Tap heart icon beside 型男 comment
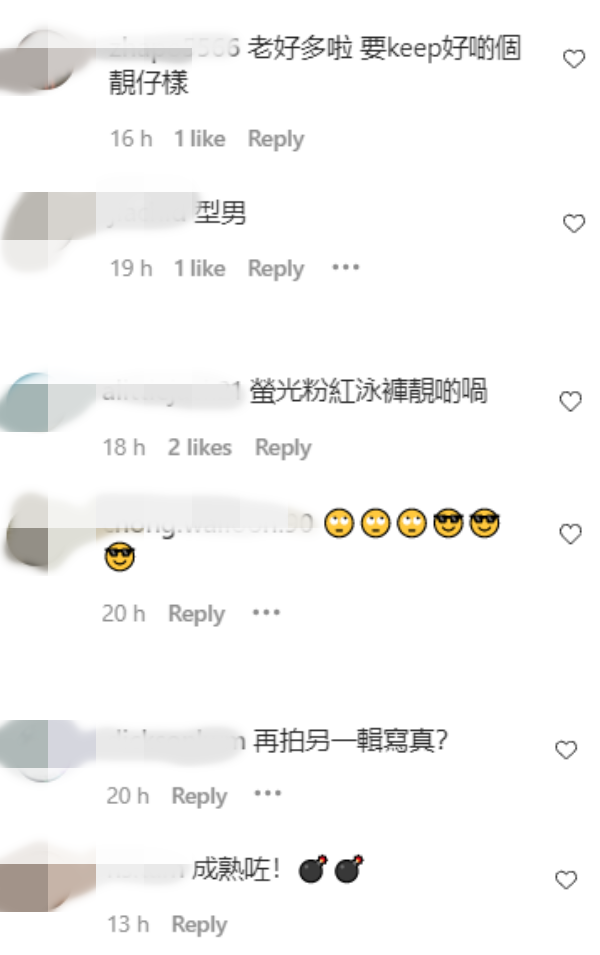The width and height of the screenshot is (600, 955). click(573, 224)
